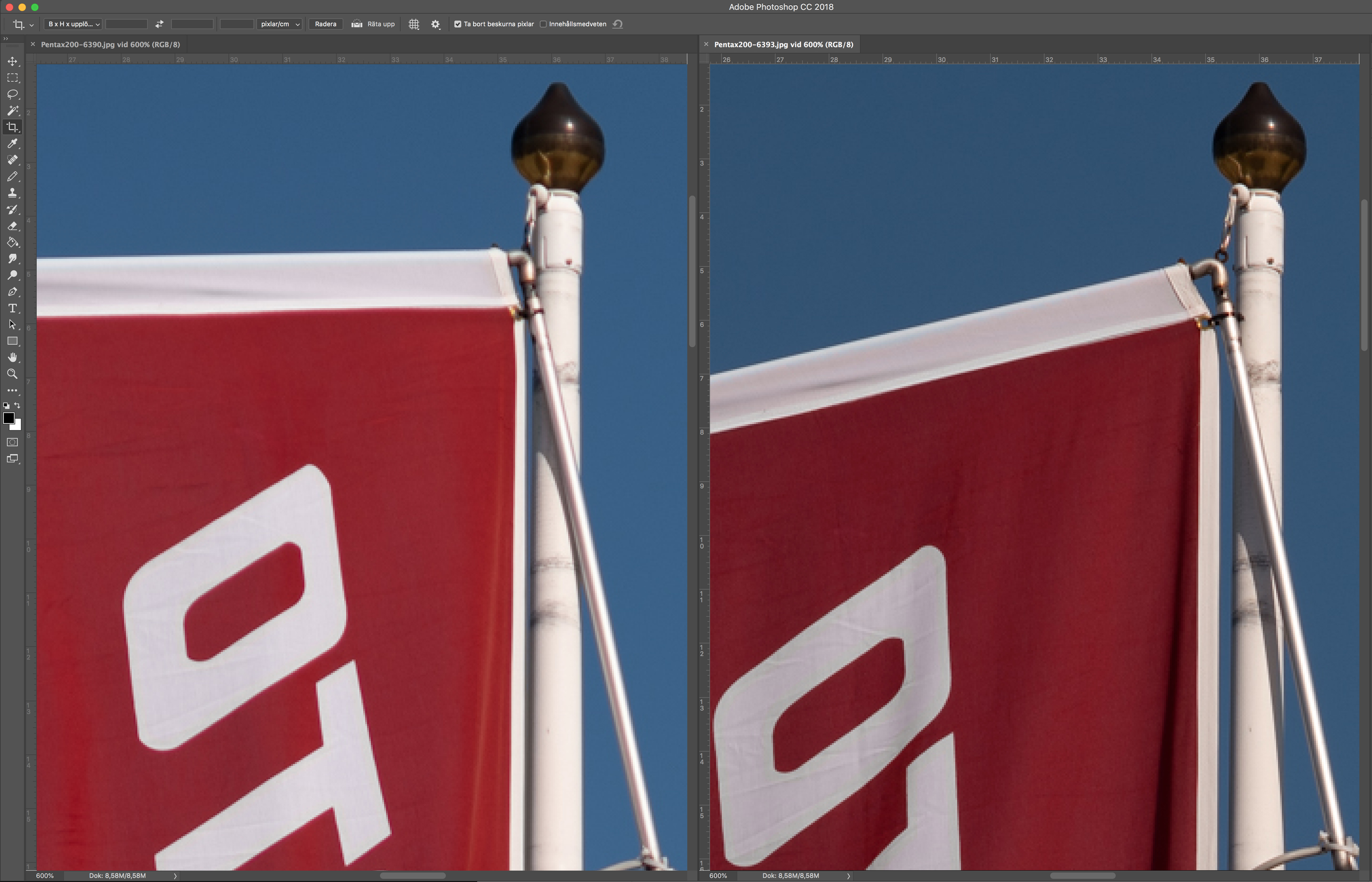Open the B x H x upplösning dropdown
The height and width of the screenshot is (882, 1372).
(x=73, y=24)
